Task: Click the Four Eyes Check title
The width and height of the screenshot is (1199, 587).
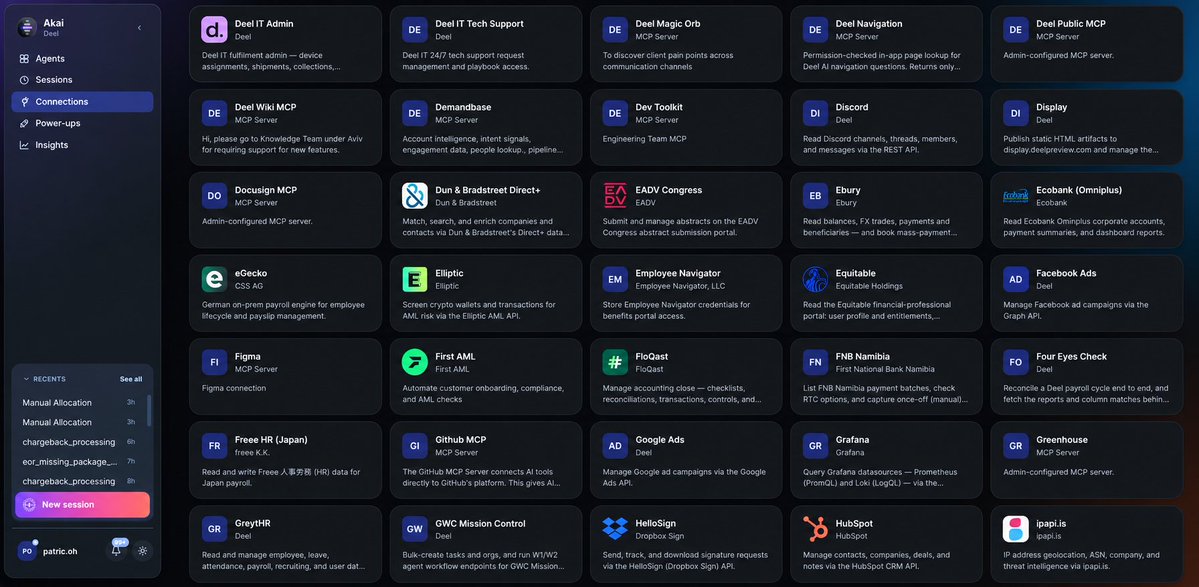Action: click(x=1071, y=356)
